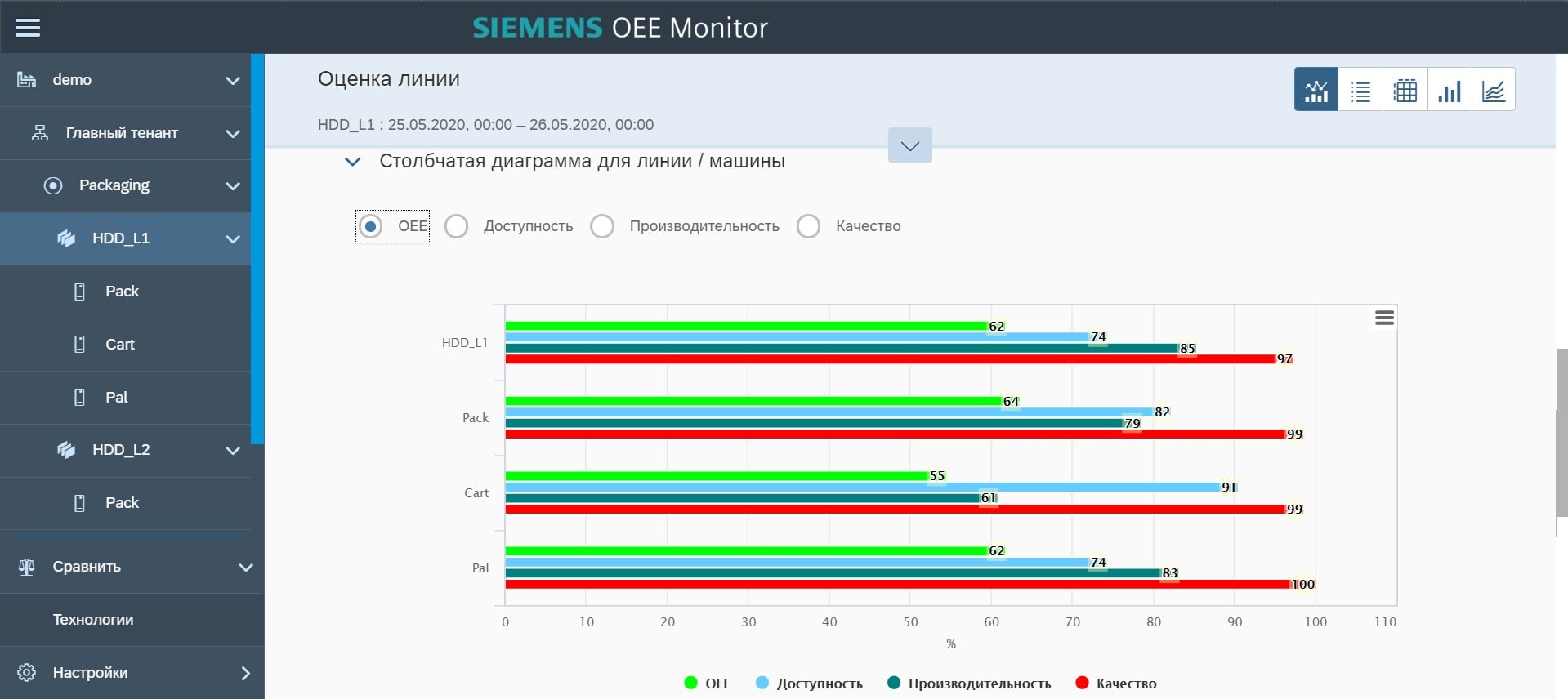Open Pack machine under HDD_L2
1568x699 pixels.
click(126, 503)
